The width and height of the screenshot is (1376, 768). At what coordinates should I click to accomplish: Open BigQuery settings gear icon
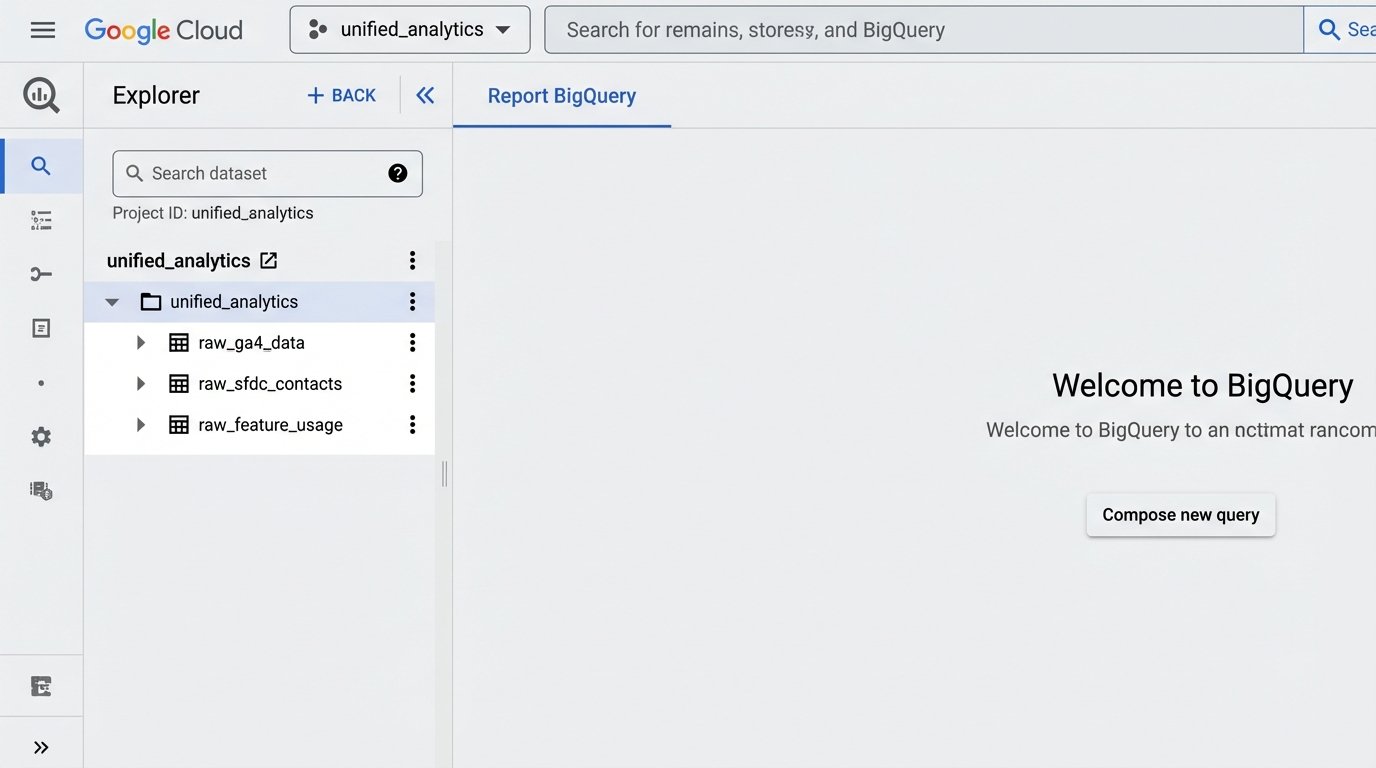click(x=41, y=436)
